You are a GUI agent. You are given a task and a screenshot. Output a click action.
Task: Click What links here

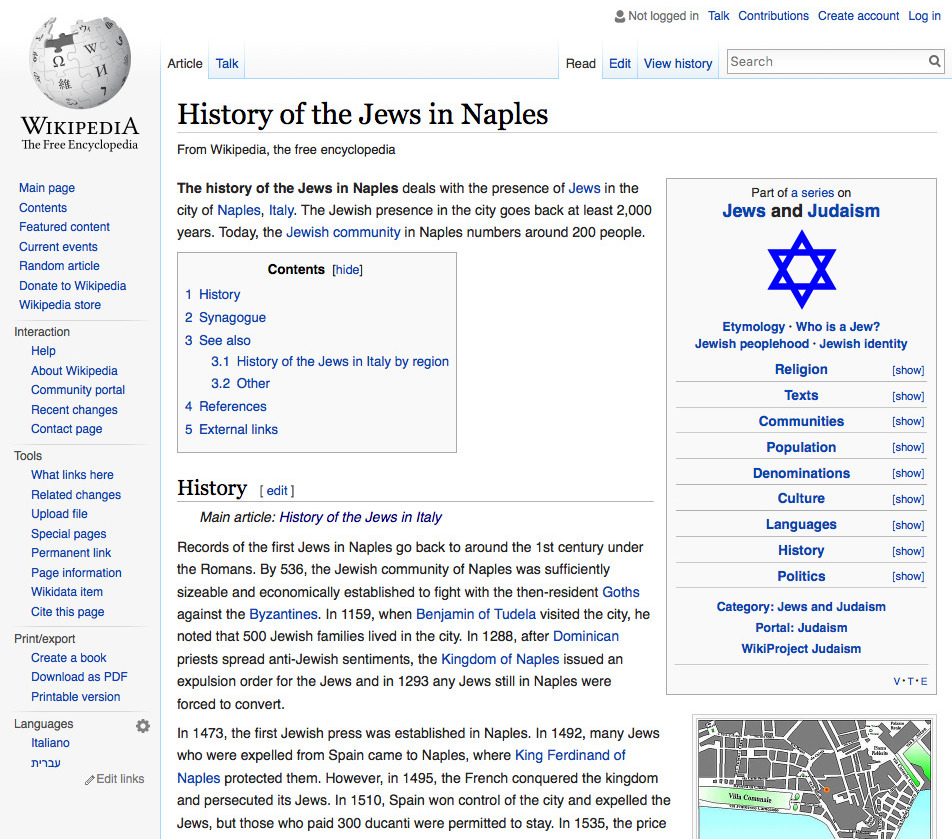click(x=72, y=474)
